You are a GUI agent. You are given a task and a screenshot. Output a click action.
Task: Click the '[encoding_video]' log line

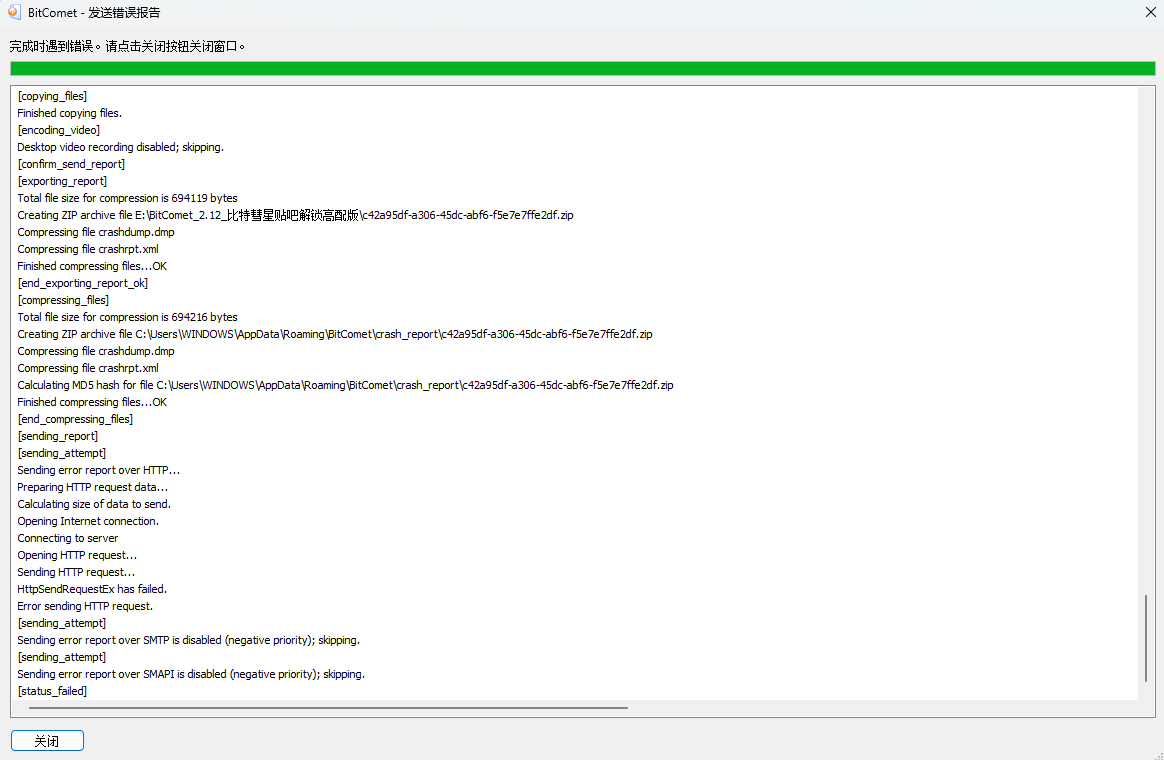click(59, 131)
